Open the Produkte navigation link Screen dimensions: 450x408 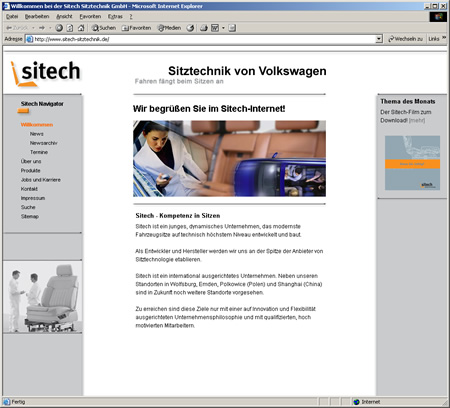point(30,171)
